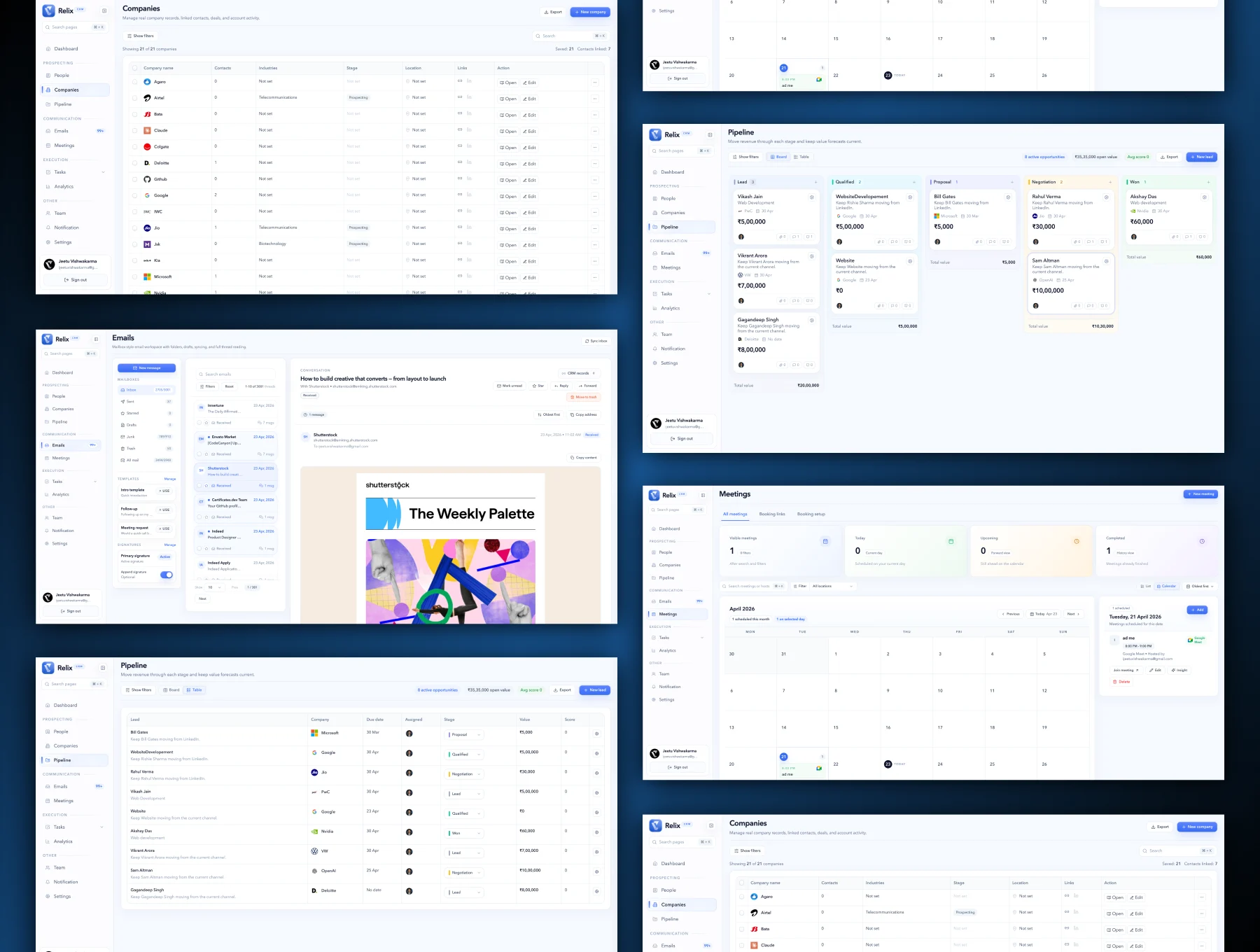
Task: Select the Google company row checkbox
Action: [135, 195]
